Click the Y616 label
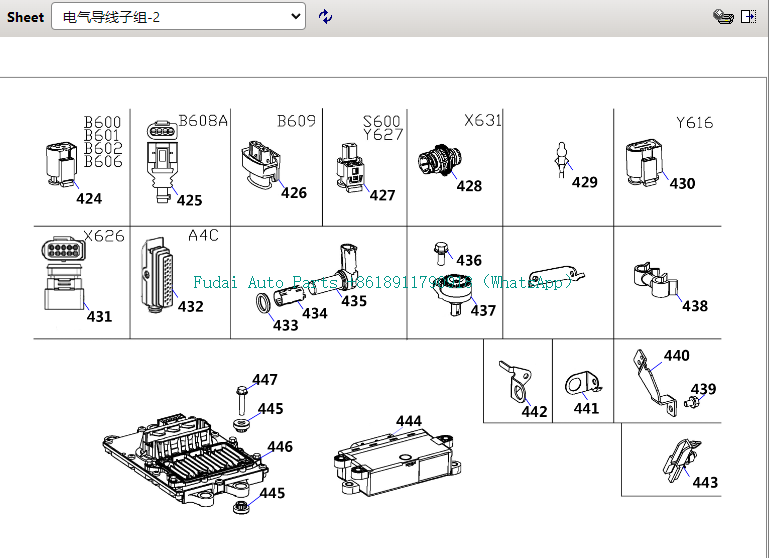The width and height of the screenshot is (775, 558). [694, 123]
